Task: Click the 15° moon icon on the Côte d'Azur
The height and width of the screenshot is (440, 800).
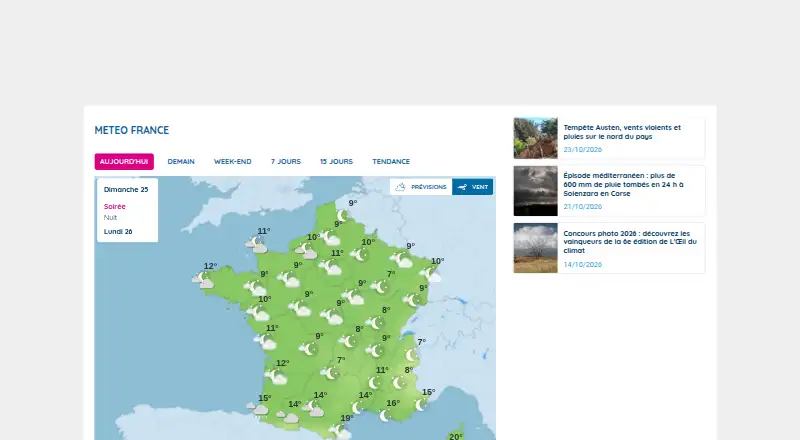Action: point(421,405)
